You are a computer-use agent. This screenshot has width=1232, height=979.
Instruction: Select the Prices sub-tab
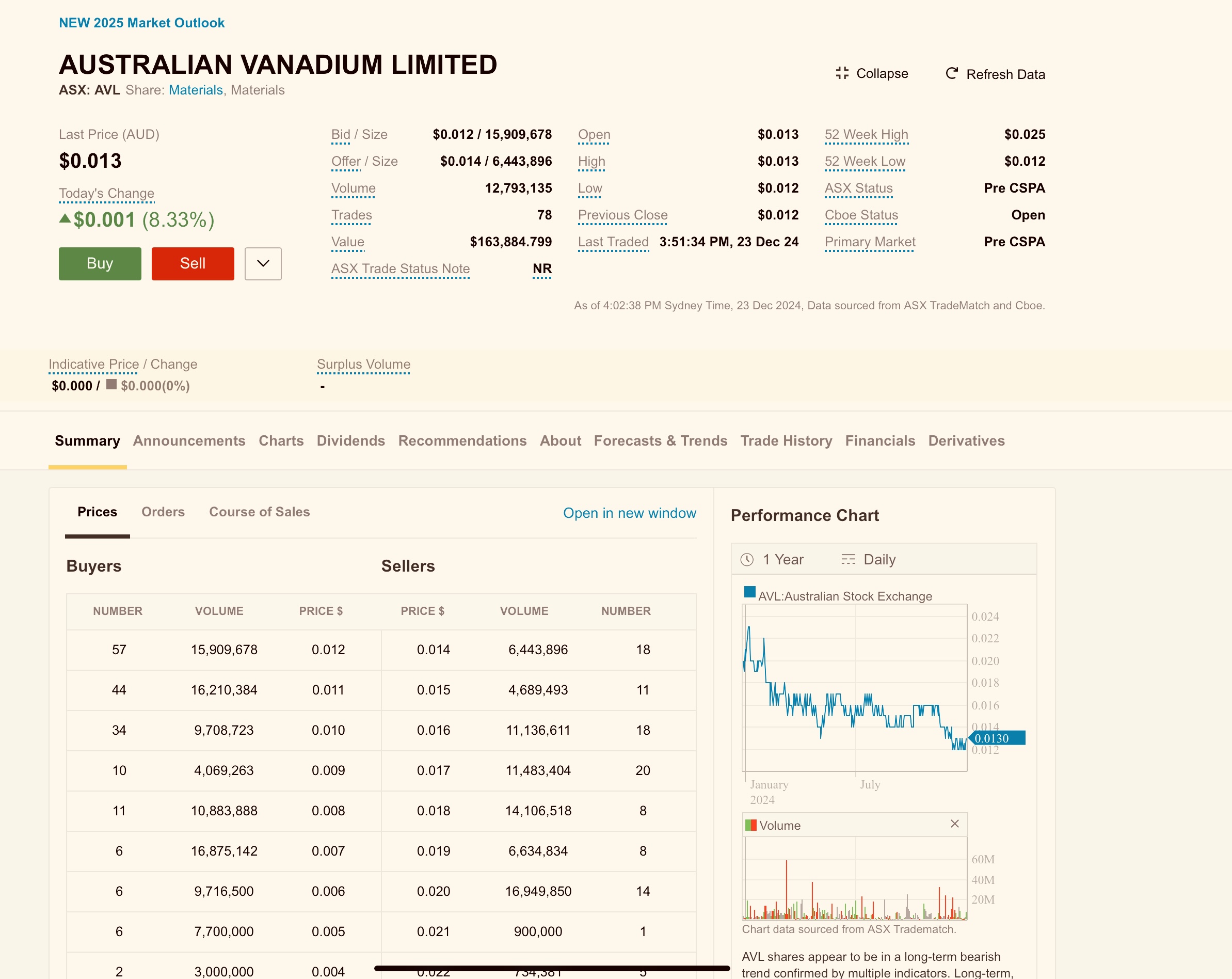click(97, 512)
